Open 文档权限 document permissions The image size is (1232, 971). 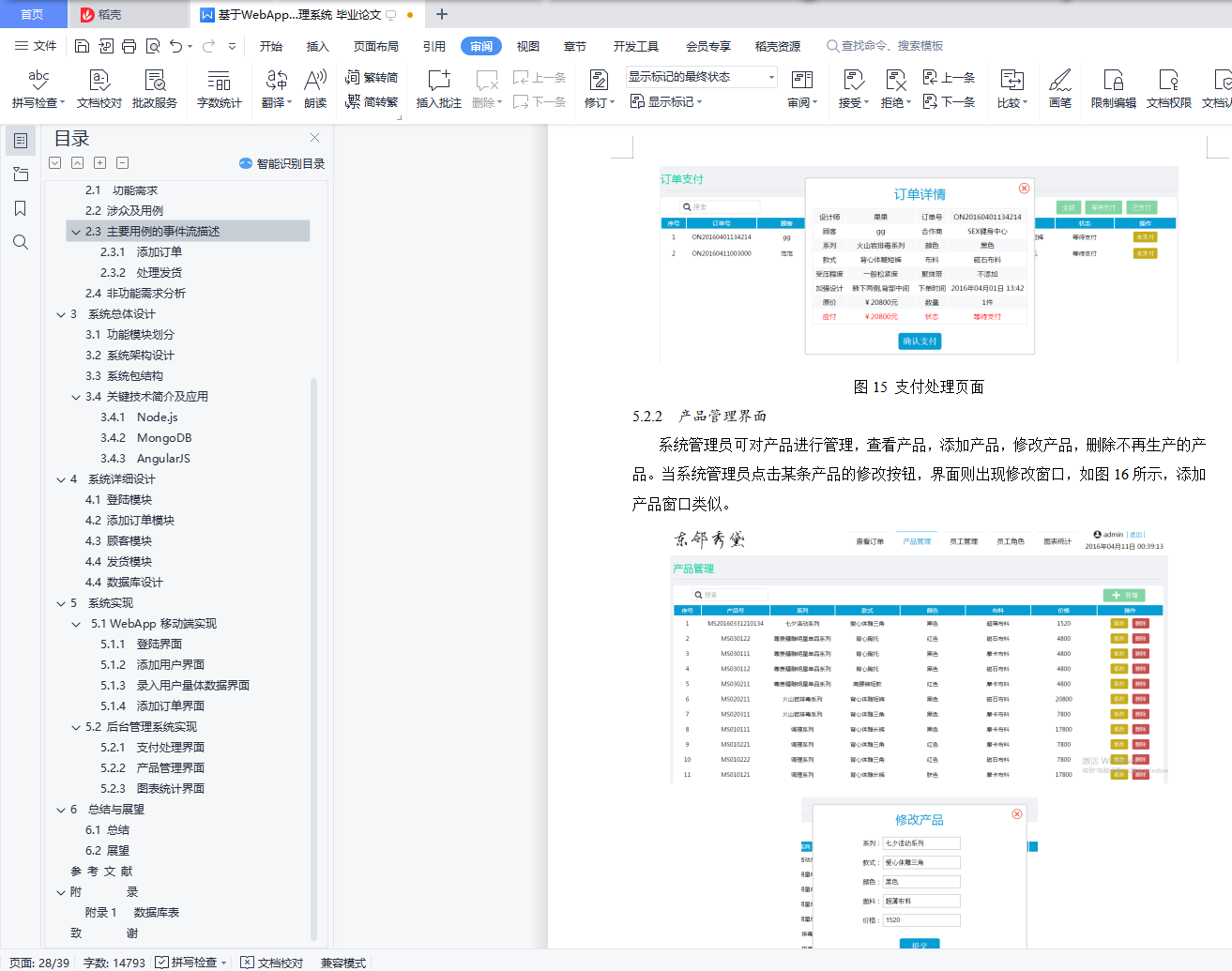pos(1169,89)
